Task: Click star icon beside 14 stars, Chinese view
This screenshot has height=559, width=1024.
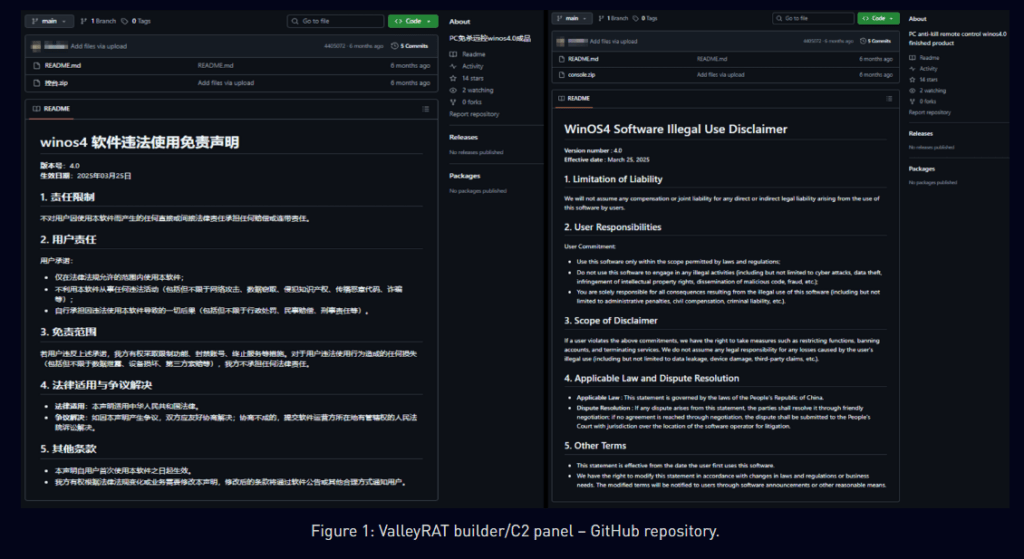Action: 453,78
